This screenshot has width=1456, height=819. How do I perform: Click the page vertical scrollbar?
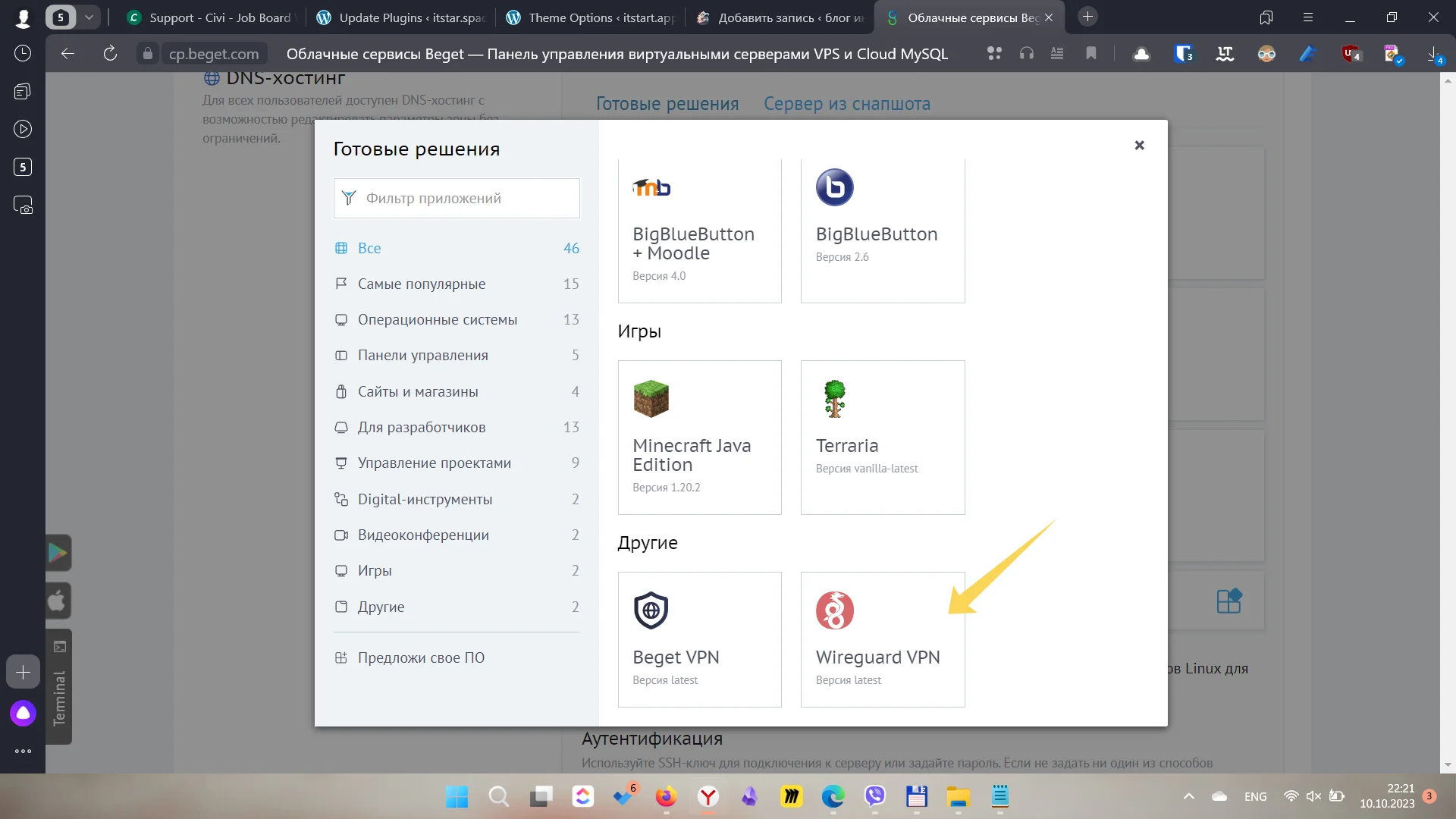pos(1448,423)
